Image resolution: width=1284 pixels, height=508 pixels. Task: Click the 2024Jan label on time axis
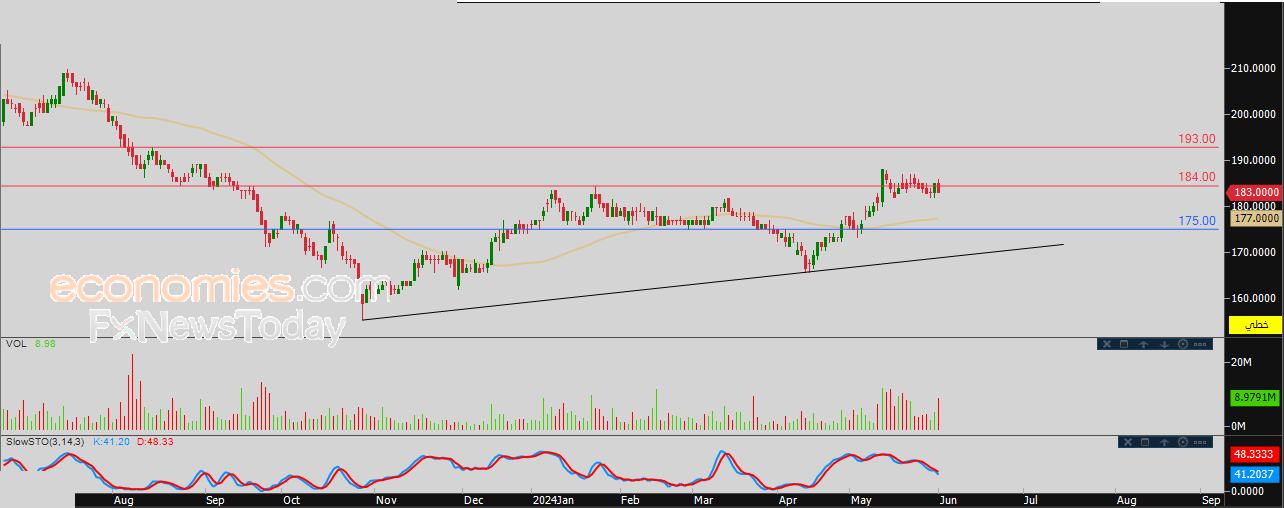point(554,499)
